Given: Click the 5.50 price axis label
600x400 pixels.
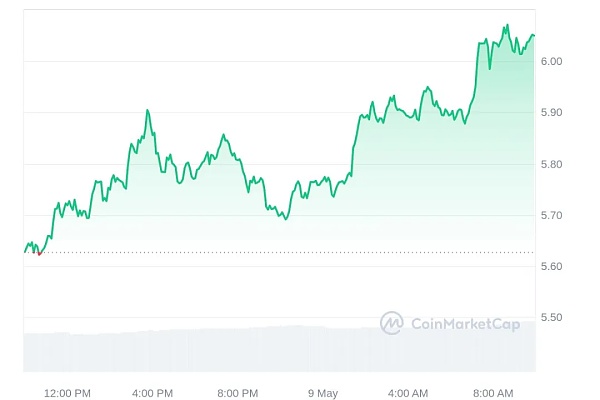Looking at the screenshot, I should [551, 318].
